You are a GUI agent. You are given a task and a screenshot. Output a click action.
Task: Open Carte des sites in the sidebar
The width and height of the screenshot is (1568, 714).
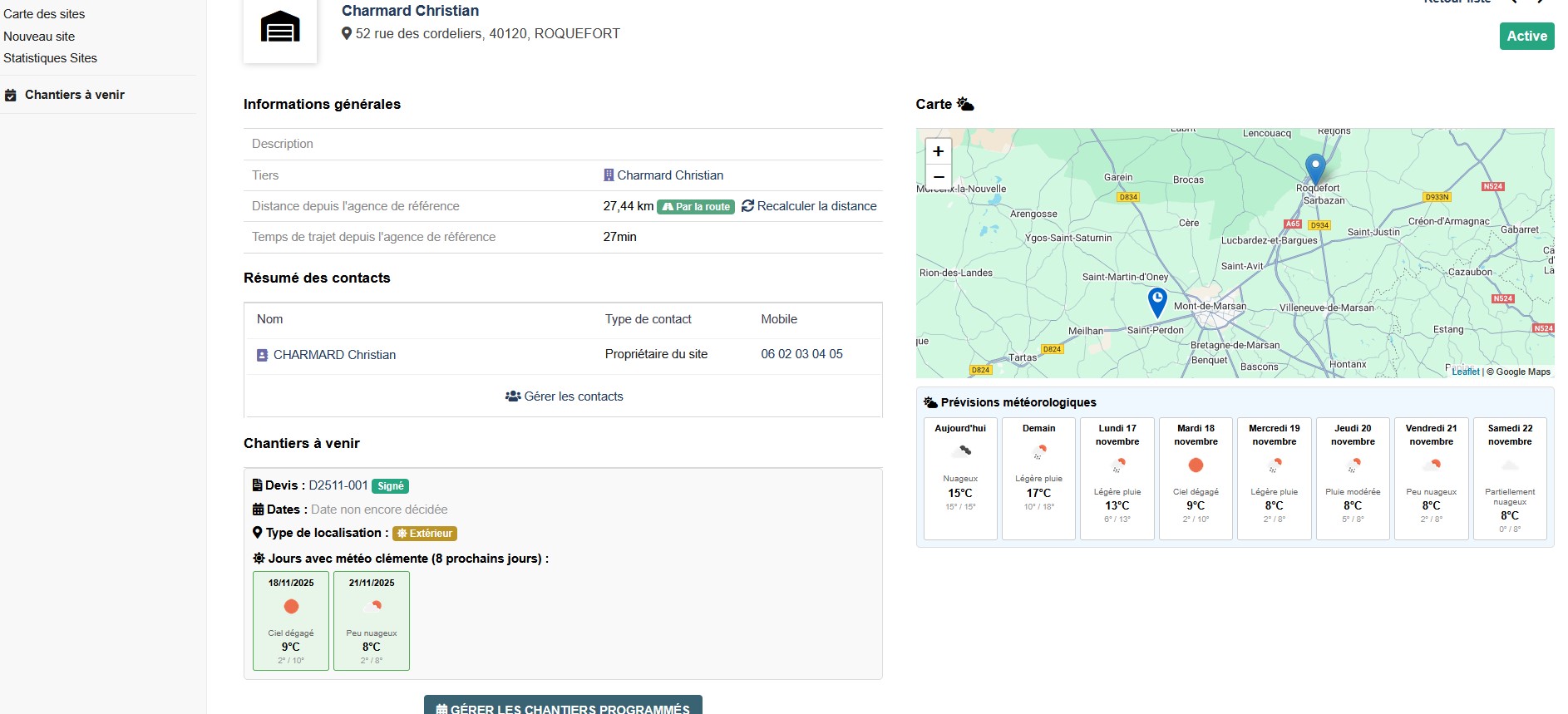click(x=44, y=14)
